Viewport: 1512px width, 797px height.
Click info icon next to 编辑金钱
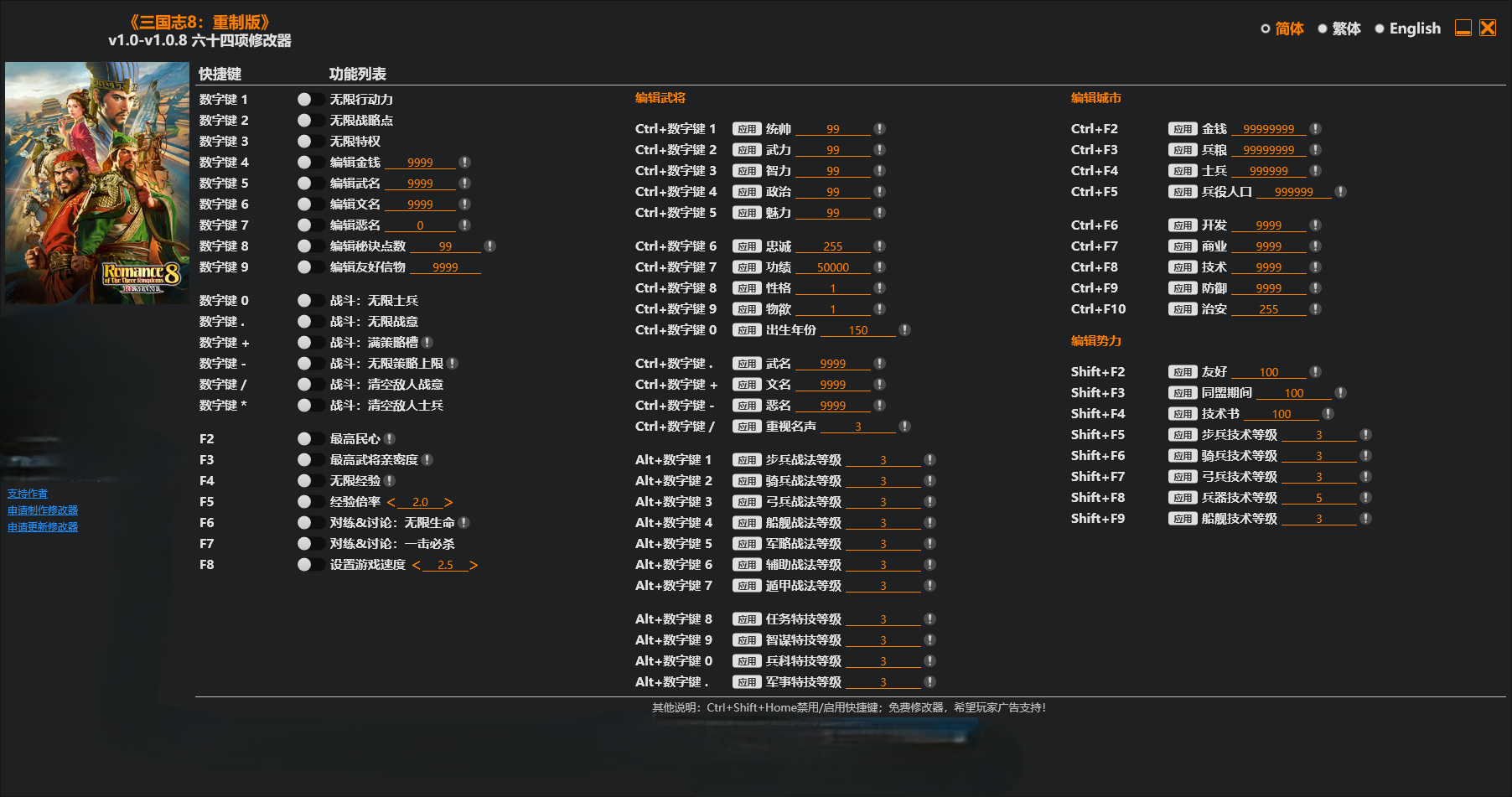click(x=464, y=163)
